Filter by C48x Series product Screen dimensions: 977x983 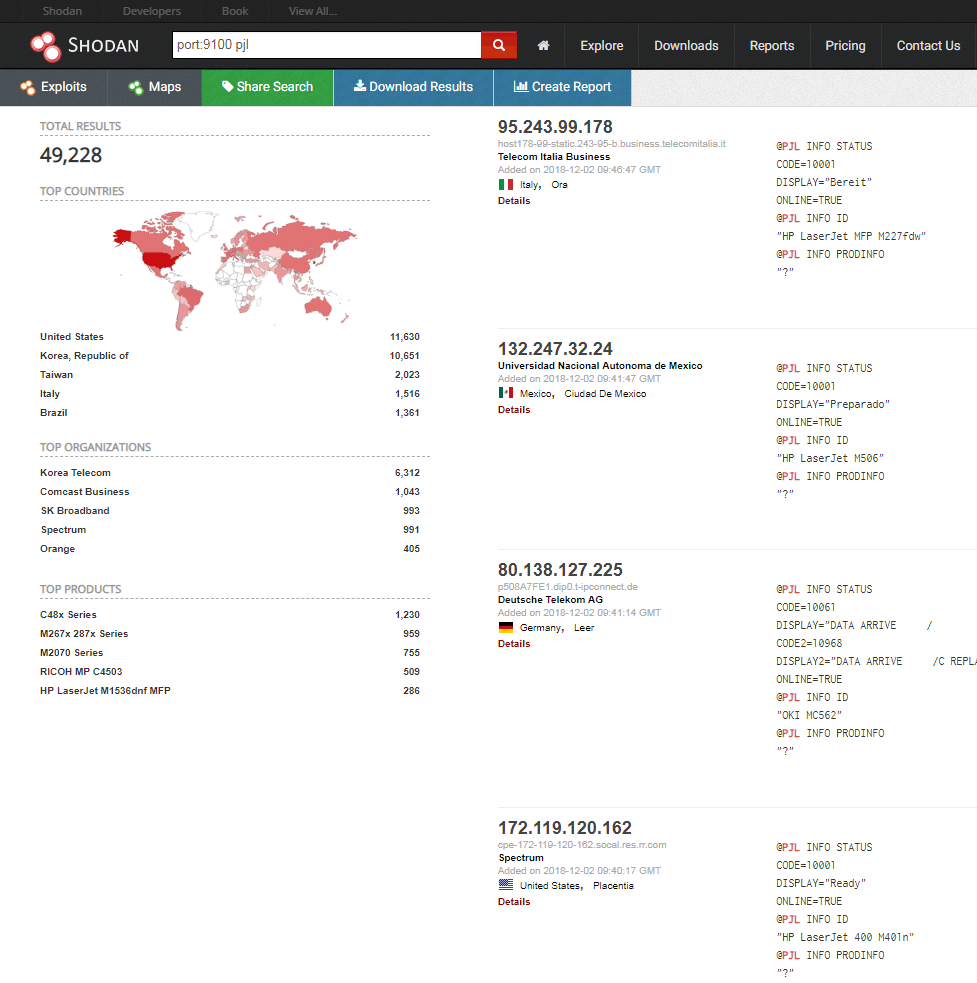[x=68, y=614]
